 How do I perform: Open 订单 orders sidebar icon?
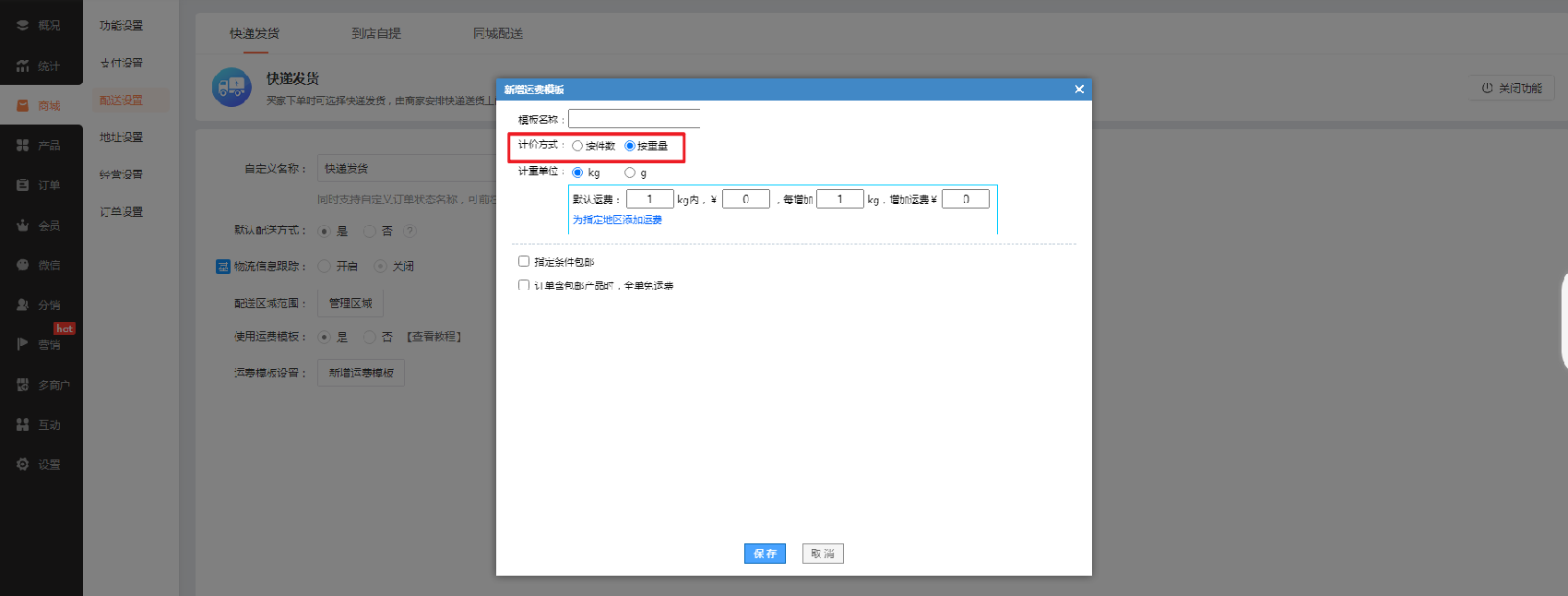23,185
